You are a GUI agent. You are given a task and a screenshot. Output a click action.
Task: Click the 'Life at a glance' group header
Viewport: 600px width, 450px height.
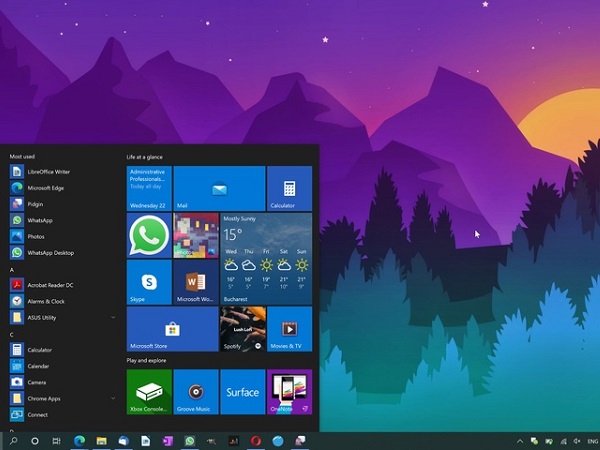[x=145, y=157]
